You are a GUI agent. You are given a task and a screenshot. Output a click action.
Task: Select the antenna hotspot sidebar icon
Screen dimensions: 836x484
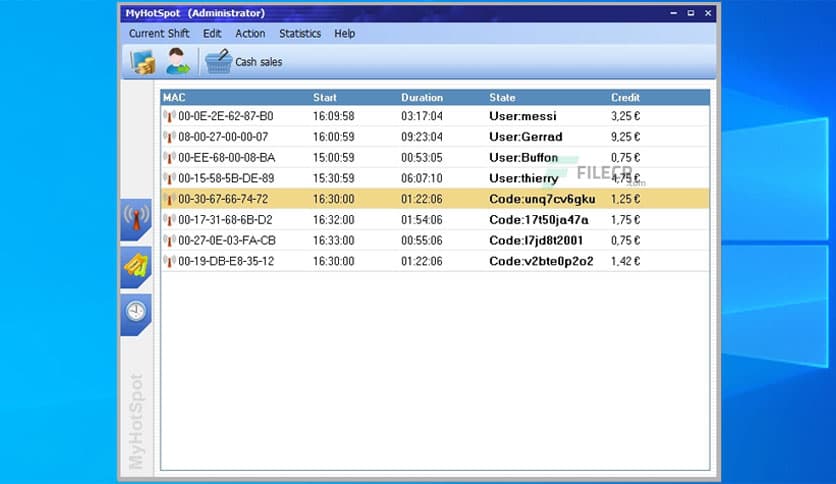coord(136,219)
